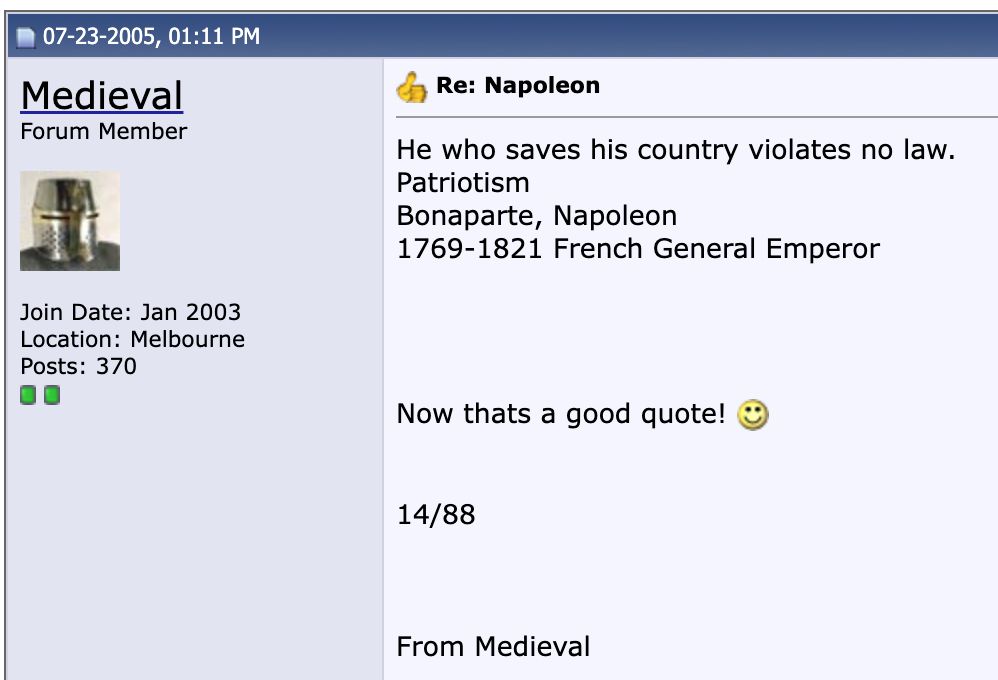The image size is (998, 680).
Task: Click the knight helmet avatar image
Action: click(x=70, y=219)
